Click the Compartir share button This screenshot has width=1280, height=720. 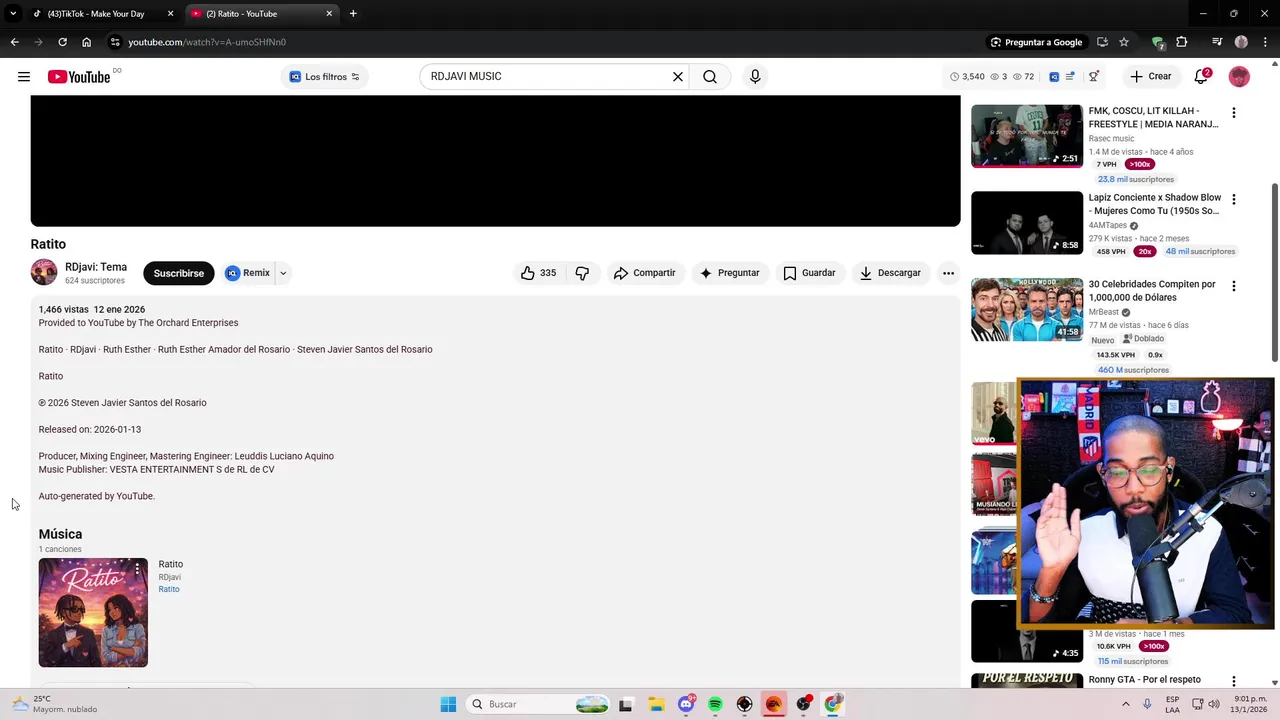coord(645,273)
